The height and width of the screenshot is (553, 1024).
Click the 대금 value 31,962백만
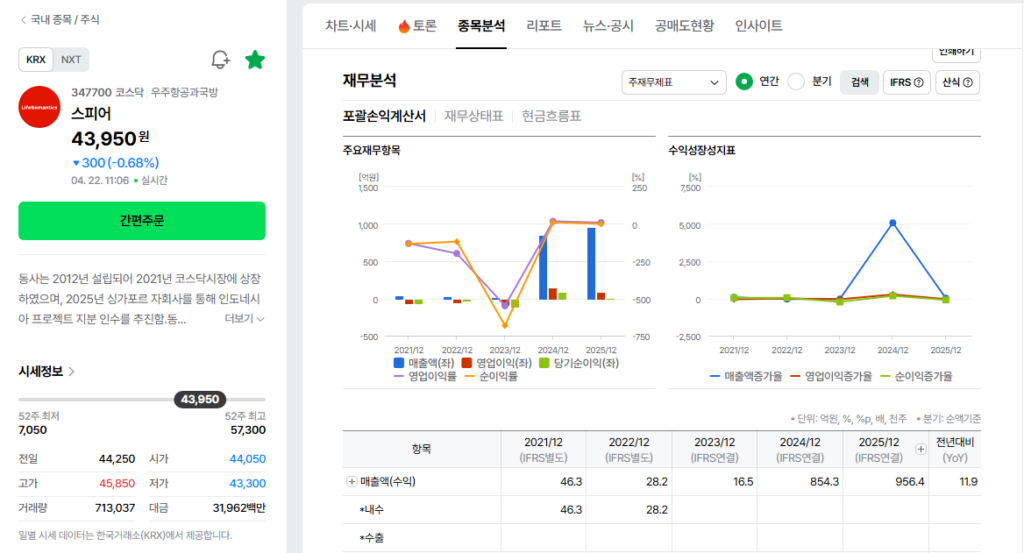pos(239,508)
